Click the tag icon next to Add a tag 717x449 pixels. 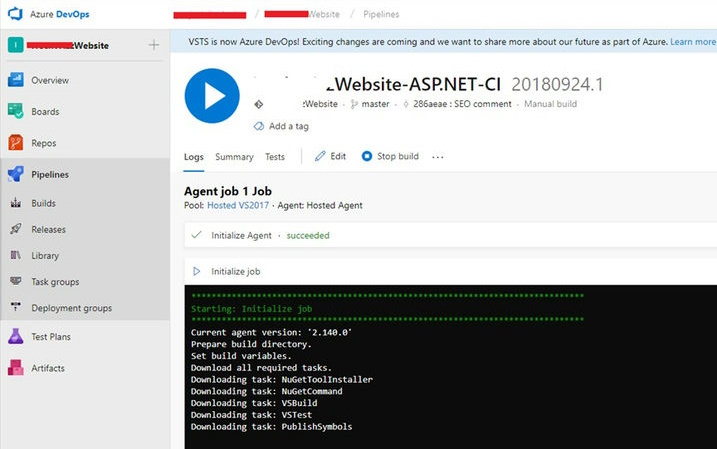tap(259, 126)
